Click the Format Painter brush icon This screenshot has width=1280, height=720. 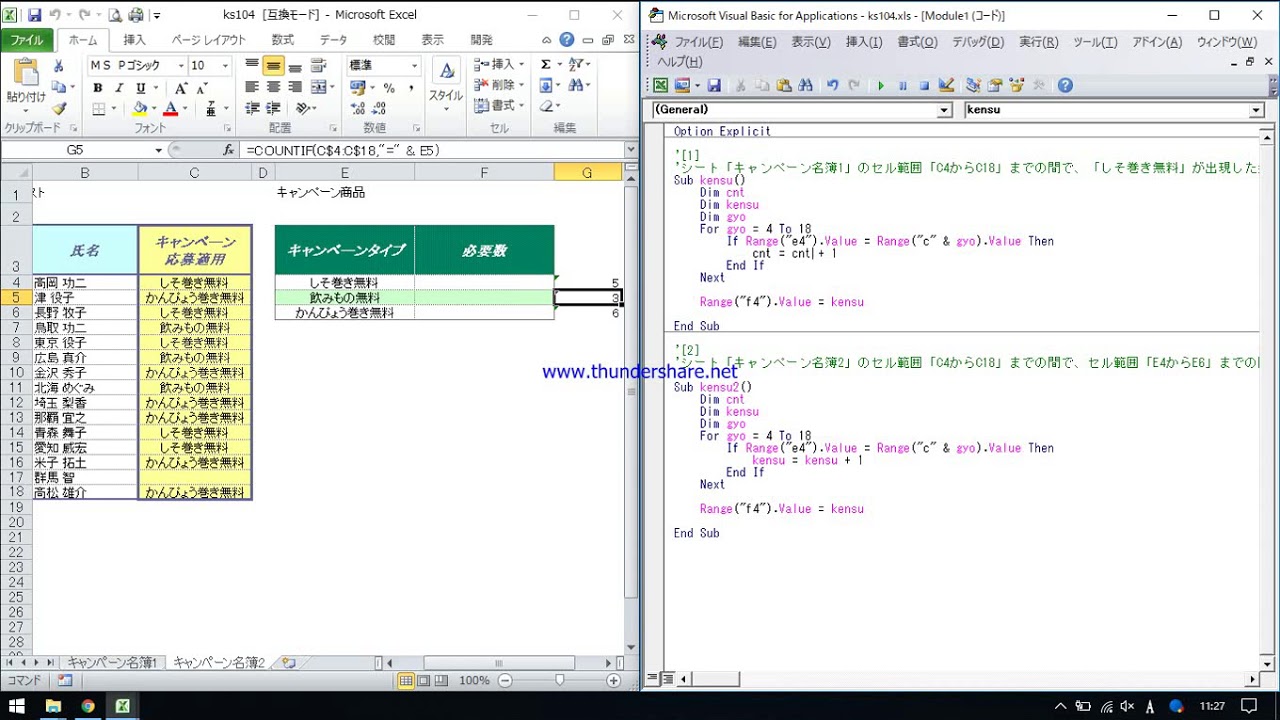tap(59, 109)
